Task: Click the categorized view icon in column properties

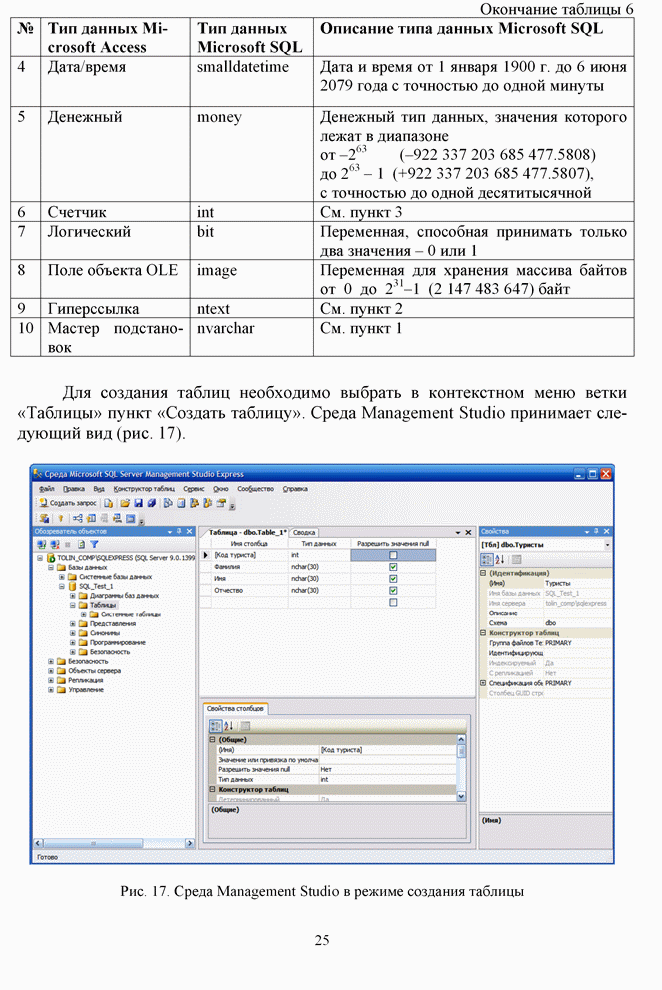Action: coord(213,725)
